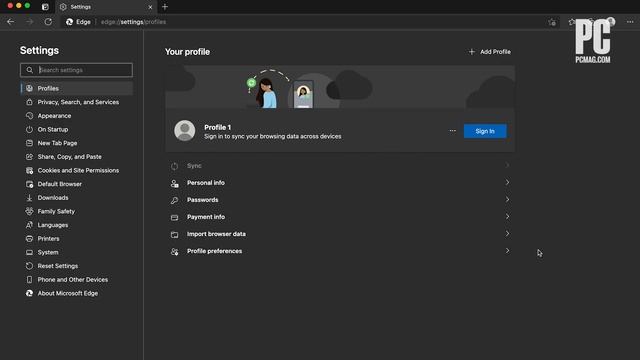Click the magnifier icon in Search settings
Screen dimensions: 640x360
29,70
